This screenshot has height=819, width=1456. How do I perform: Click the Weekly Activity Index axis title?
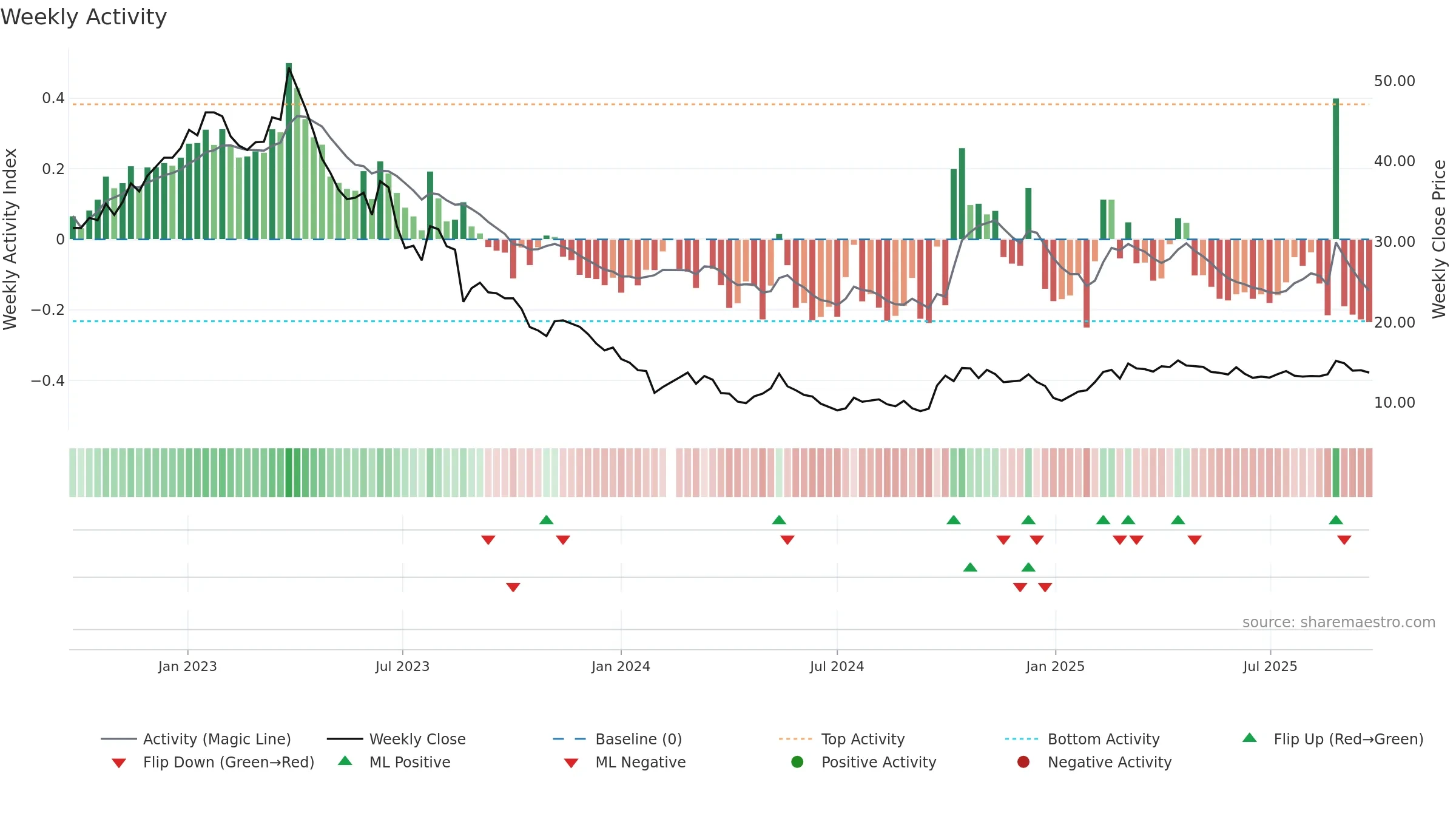click(x=10, y=239)
